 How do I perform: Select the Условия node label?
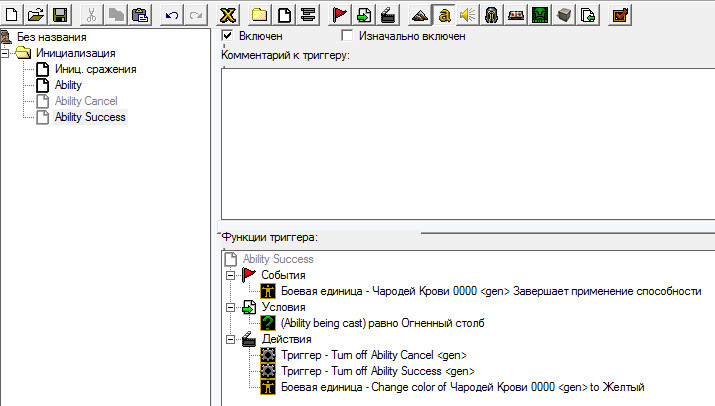[x=283, y=307]
